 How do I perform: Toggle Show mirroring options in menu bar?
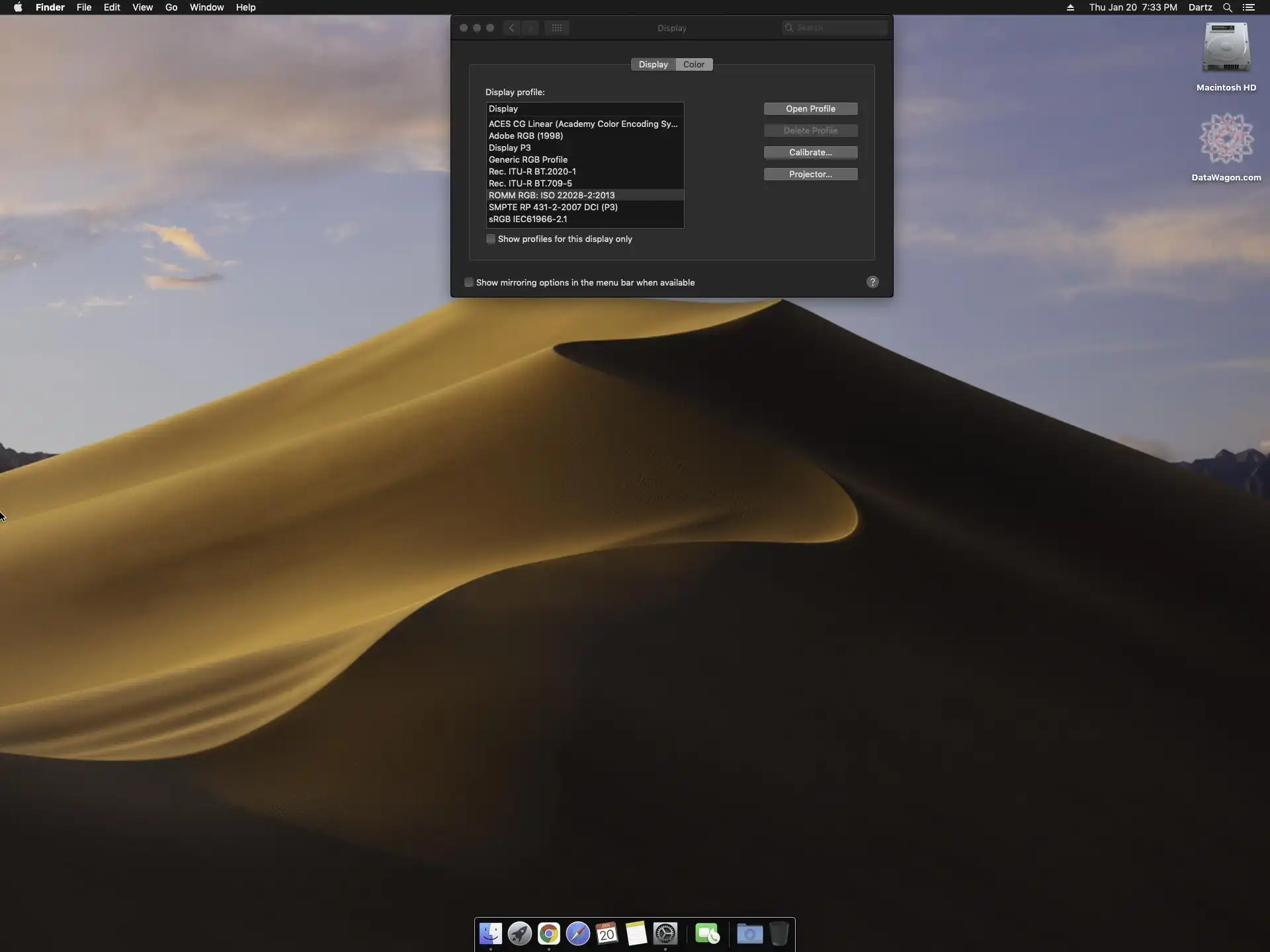tap(469, 283)
